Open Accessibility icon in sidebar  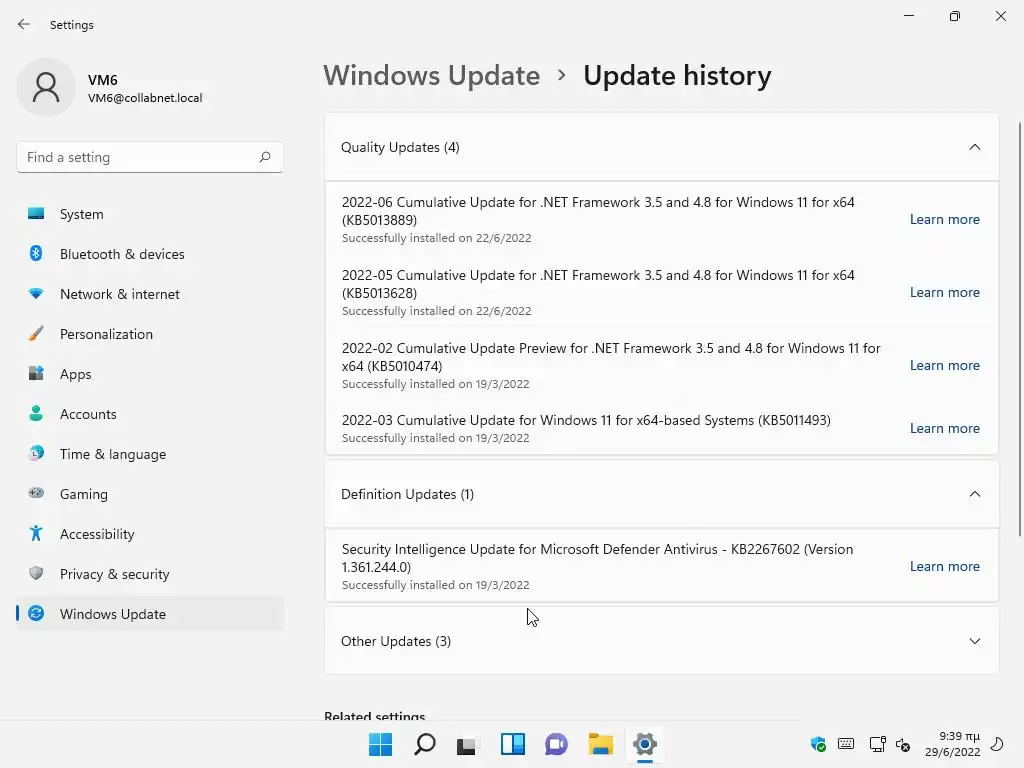pos(36,534)
